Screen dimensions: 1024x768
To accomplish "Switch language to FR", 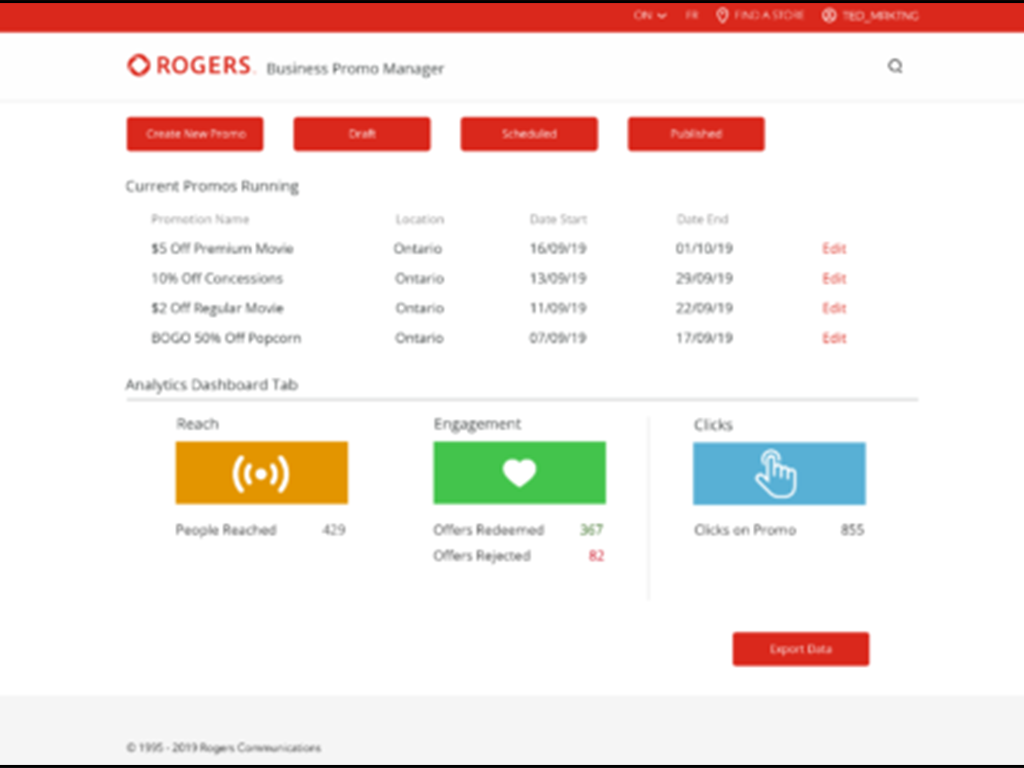I will [x=692, y=15].
